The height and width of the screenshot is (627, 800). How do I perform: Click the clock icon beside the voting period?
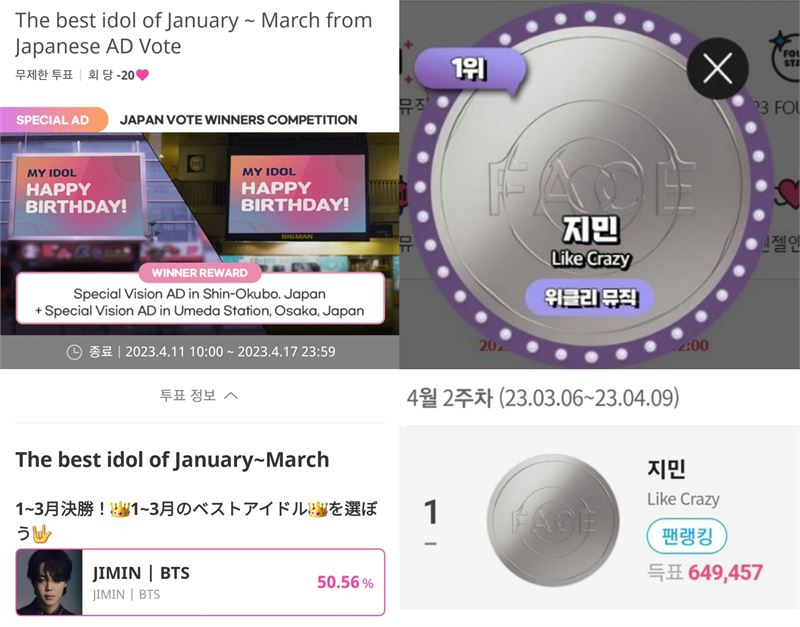click(74, 352)
